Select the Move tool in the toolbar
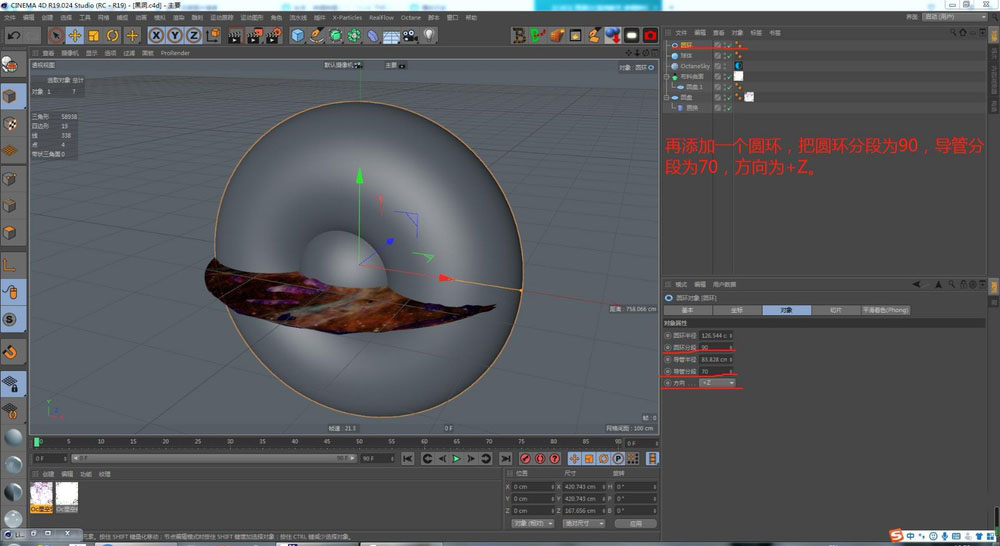This screenshot has height=546, width=1000. coord(74,36)
